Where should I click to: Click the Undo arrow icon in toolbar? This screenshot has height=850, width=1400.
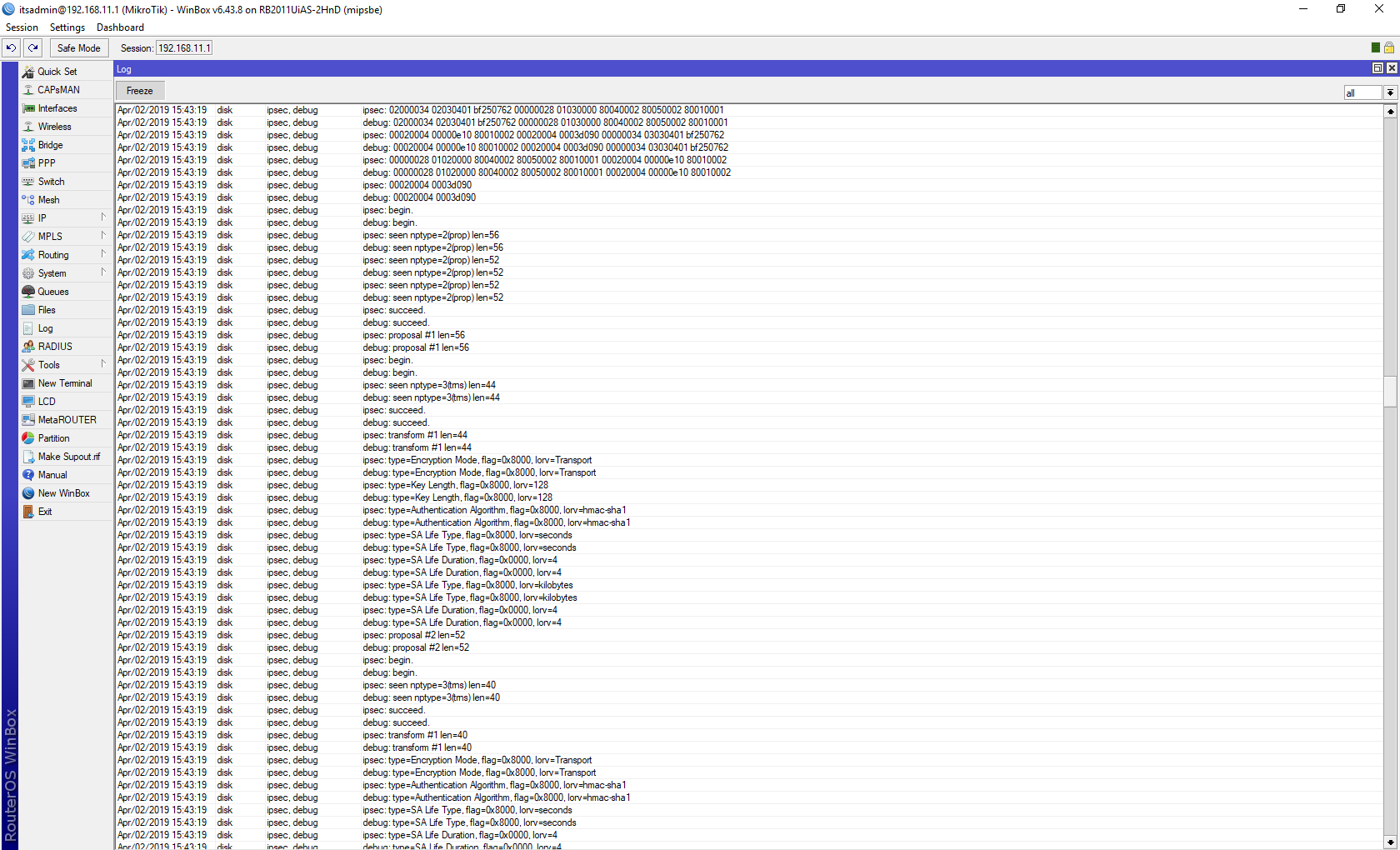pos(12,48)
